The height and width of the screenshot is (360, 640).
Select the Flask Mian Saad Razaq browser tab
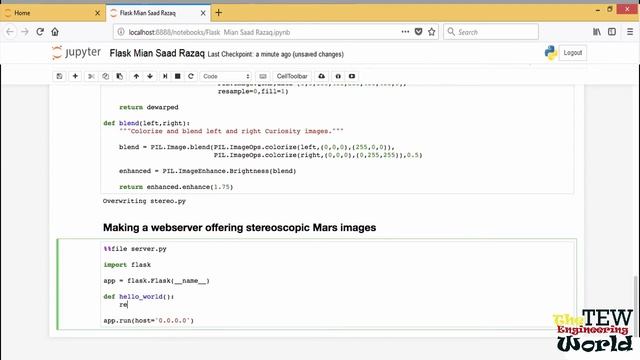tap(157, 13)
